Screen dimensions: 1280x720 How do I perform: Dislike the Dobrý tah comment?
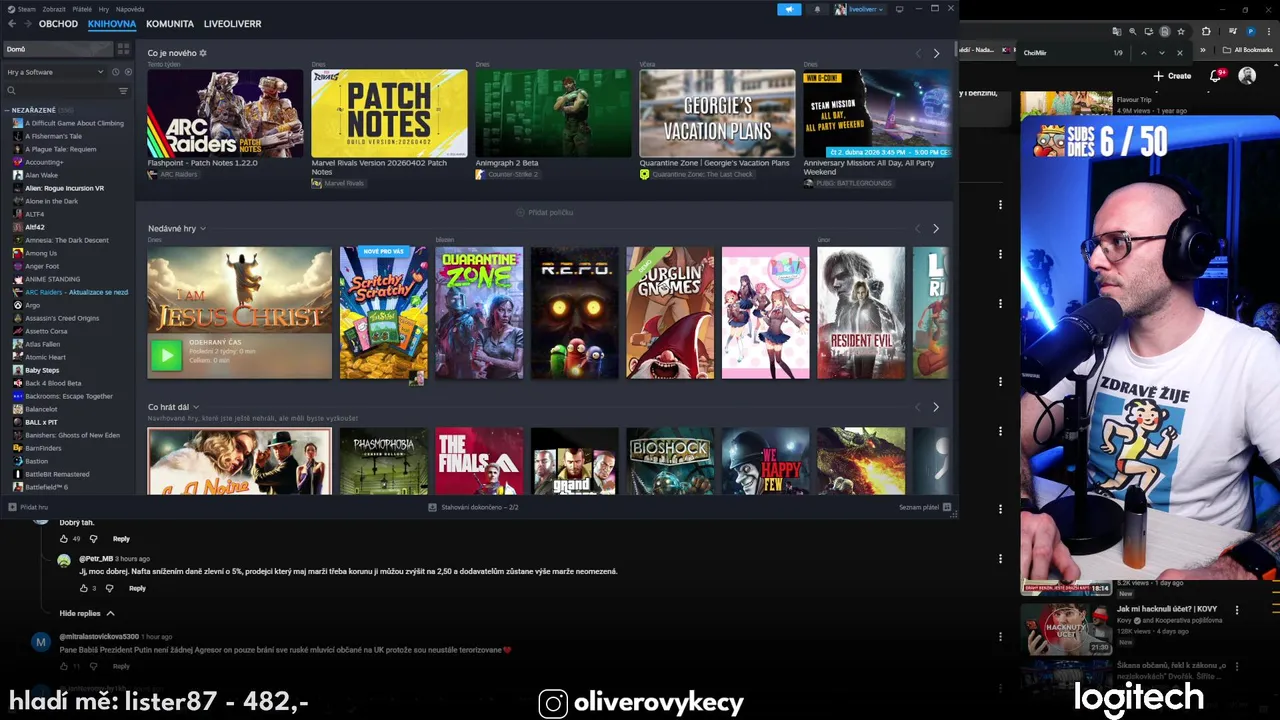93,539
